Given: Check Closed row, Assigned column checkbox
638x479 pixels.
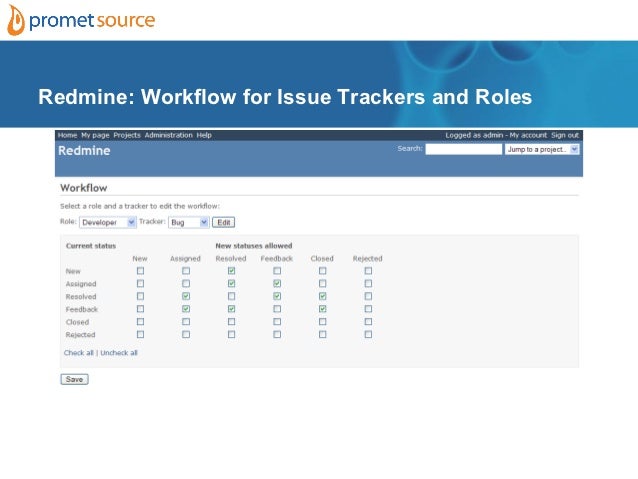Looking at the screenshot, I should [186, 322].
